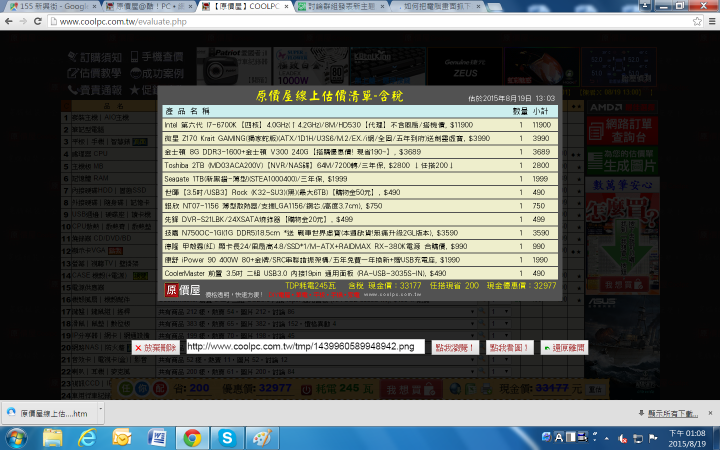This screenshot has width=720, height=450.
Task: Click the browser forward arrow
Action: tap(23, 21)
